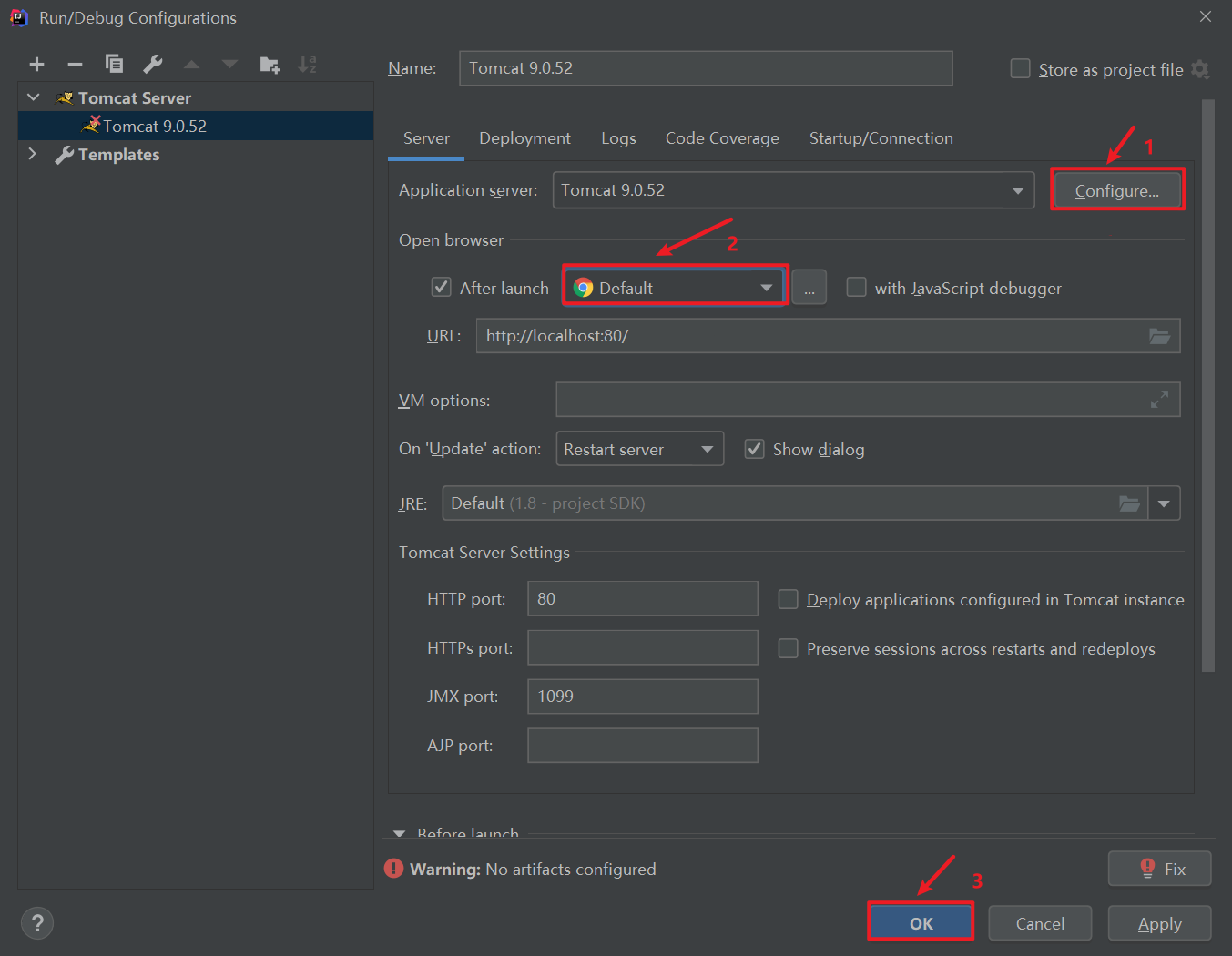Open On 'Update' action Restart server dropdown
Image resolution: width=1232 pixels, height=956 pixels.
[640, 449]
